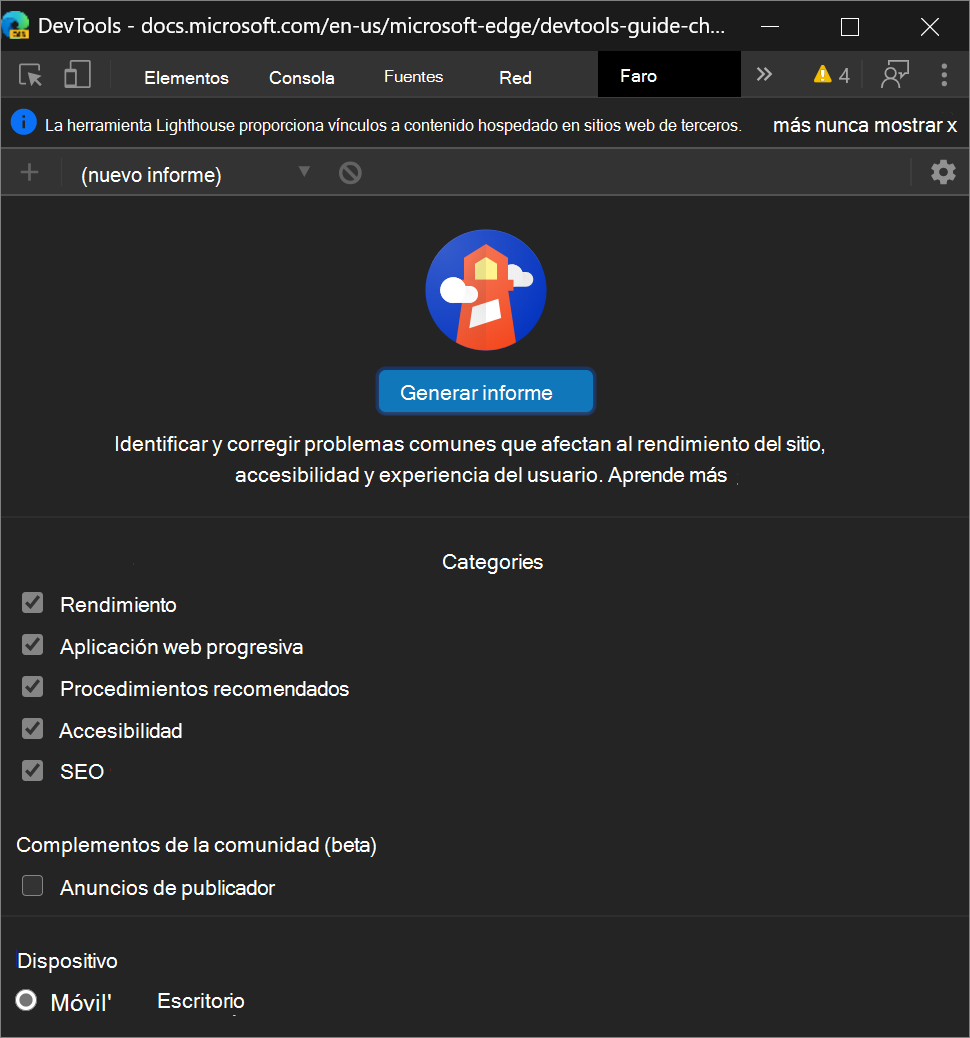The width and height of the screenshot is (970, 1038).
Task: Switch to the Elementos tab
Action: 186,77
